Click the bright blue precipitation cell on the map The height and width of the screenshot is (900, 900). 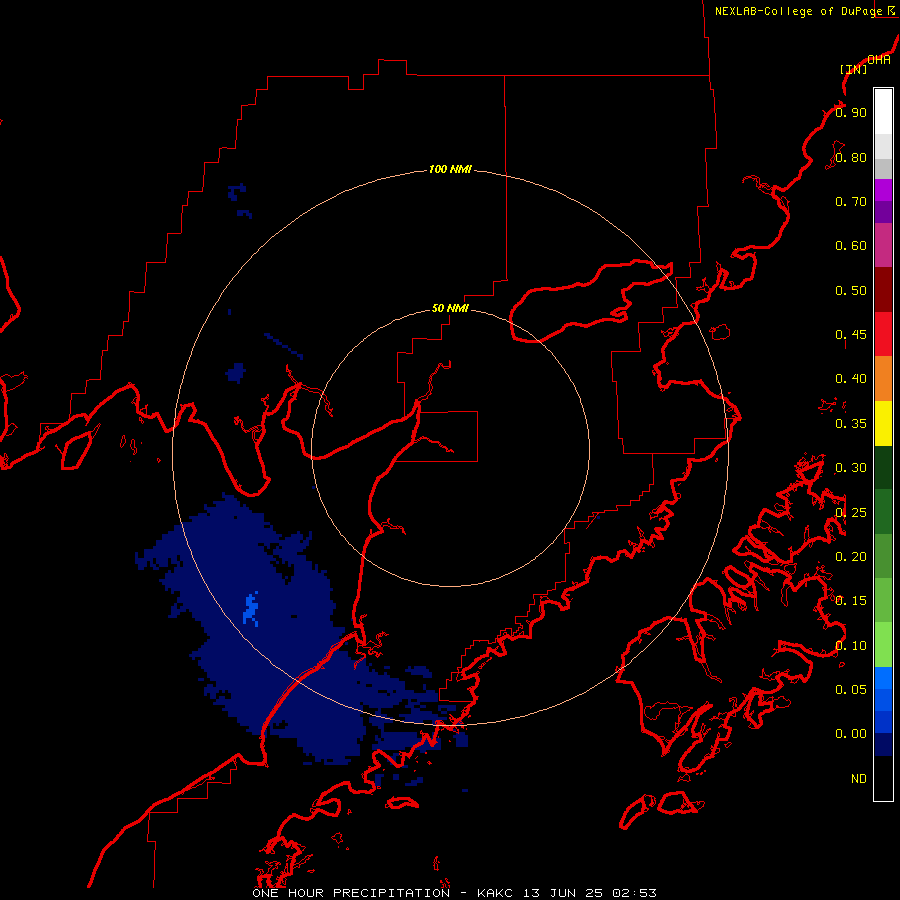click(x=251, y=610)
